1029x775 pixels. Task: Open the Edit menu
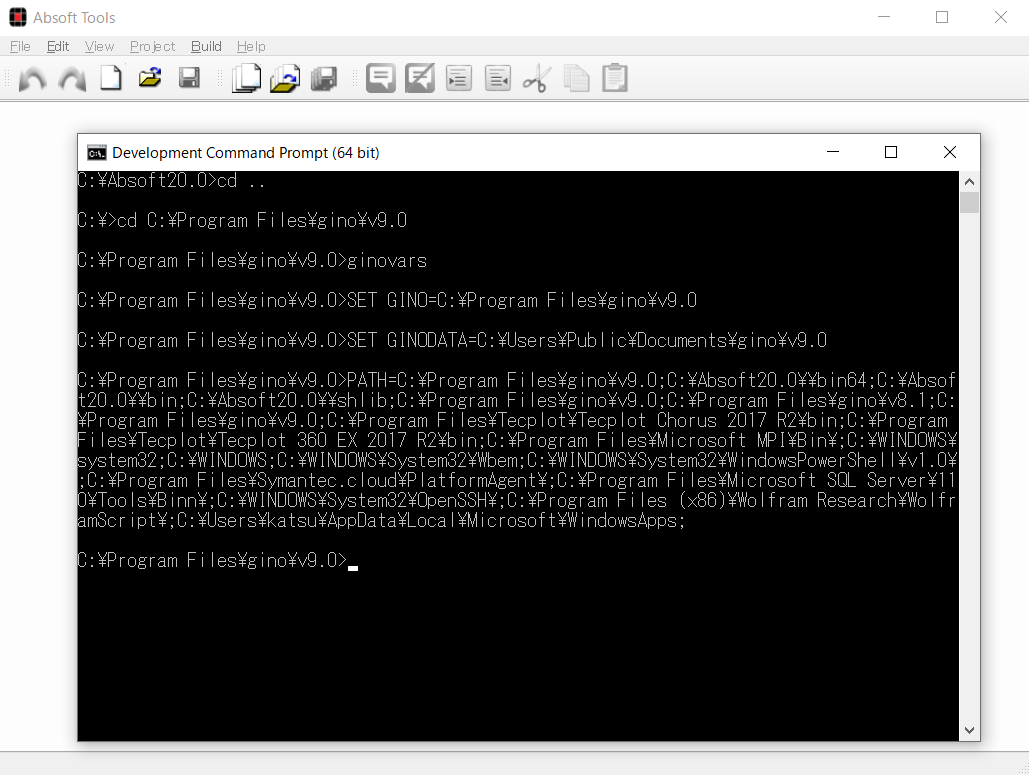tap(58, 47)
